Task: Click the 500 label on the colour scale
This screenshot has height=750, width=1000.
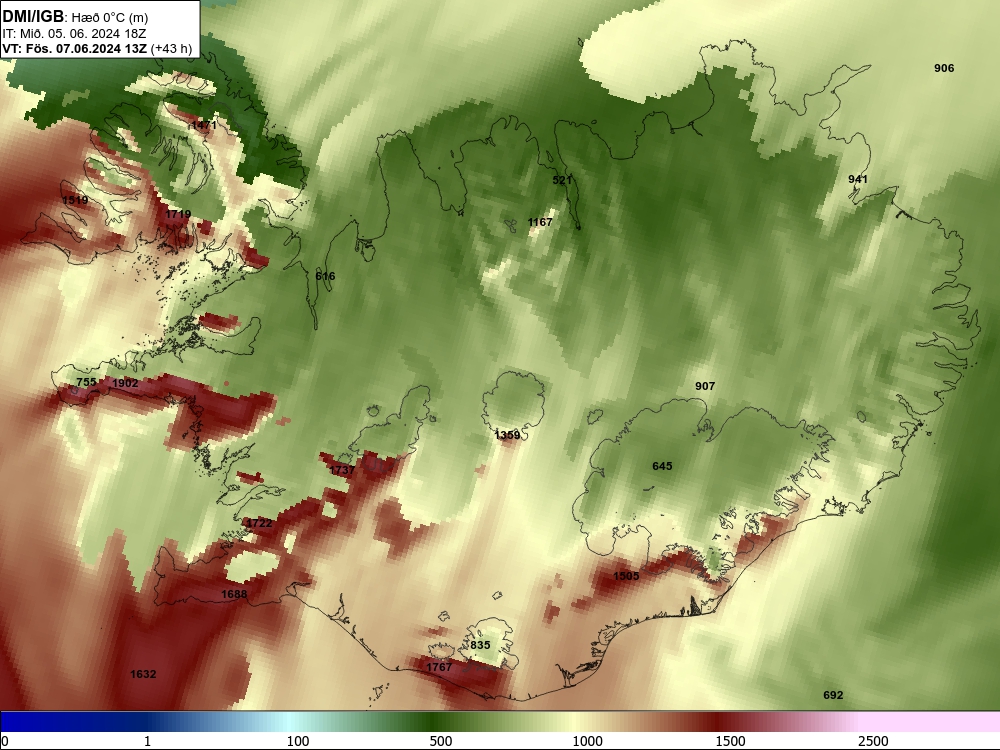Action: tap(441, 741)
